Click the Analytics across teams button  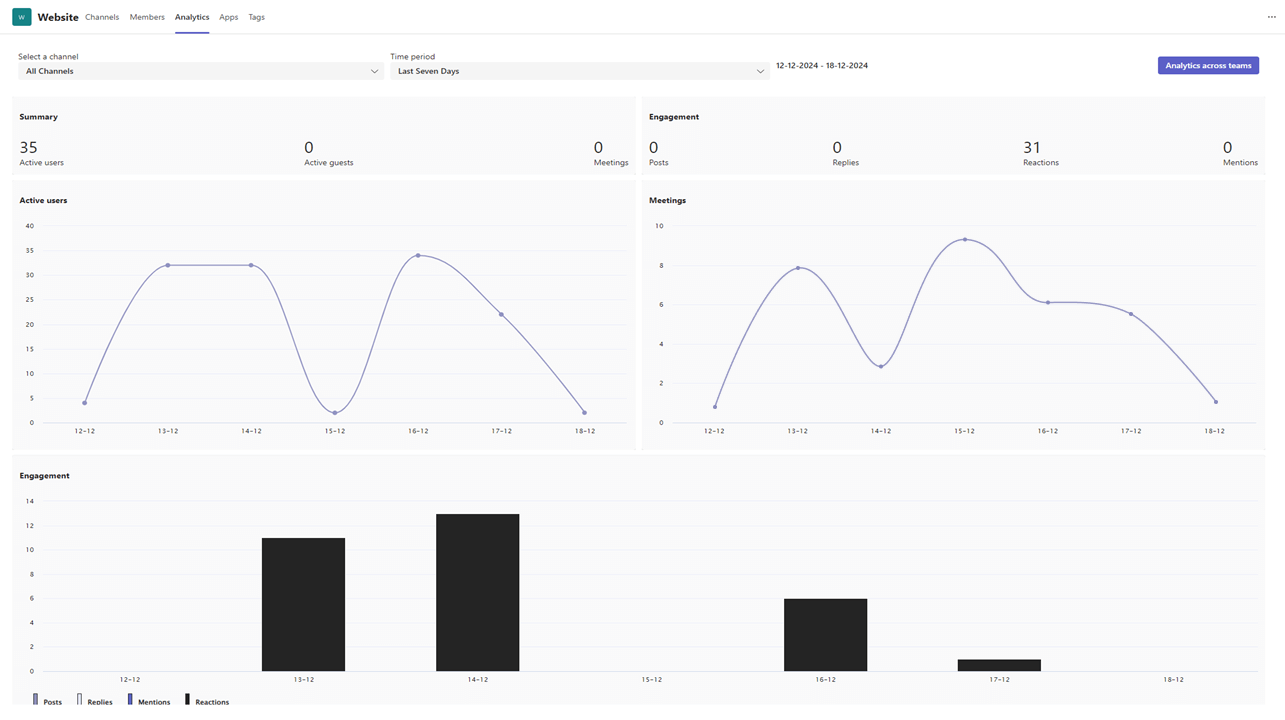pyautogui.click(x=1208, y=65)
